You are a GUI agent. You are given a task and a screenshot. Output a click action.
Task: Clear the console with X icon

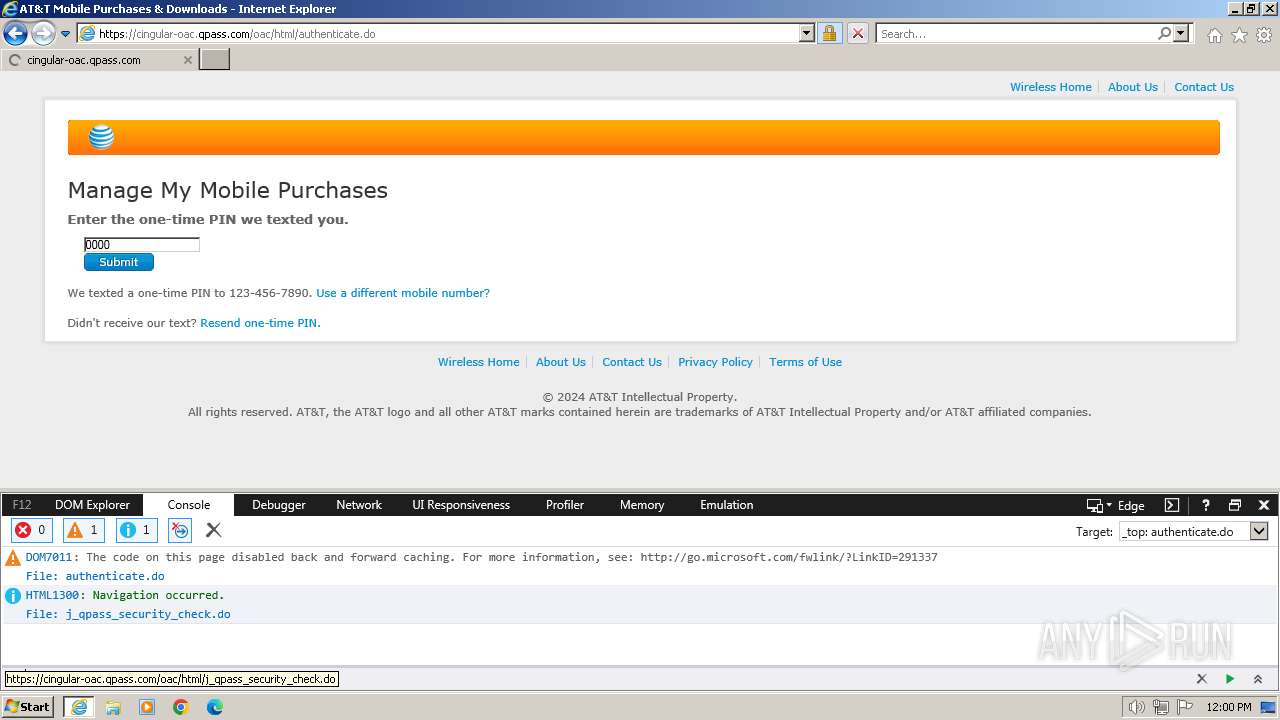click(213, 530)
